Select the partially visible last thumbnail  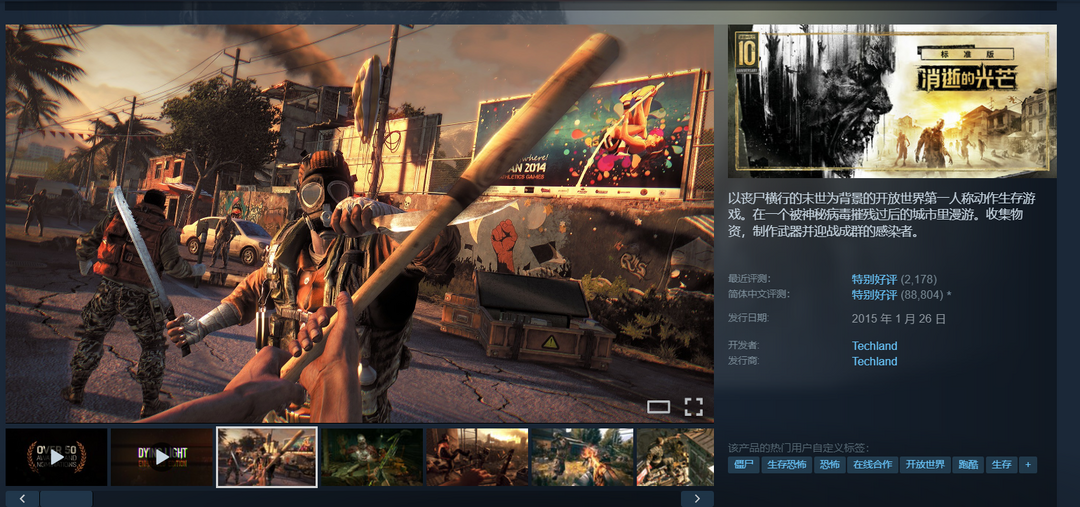[x=675, y=457]
